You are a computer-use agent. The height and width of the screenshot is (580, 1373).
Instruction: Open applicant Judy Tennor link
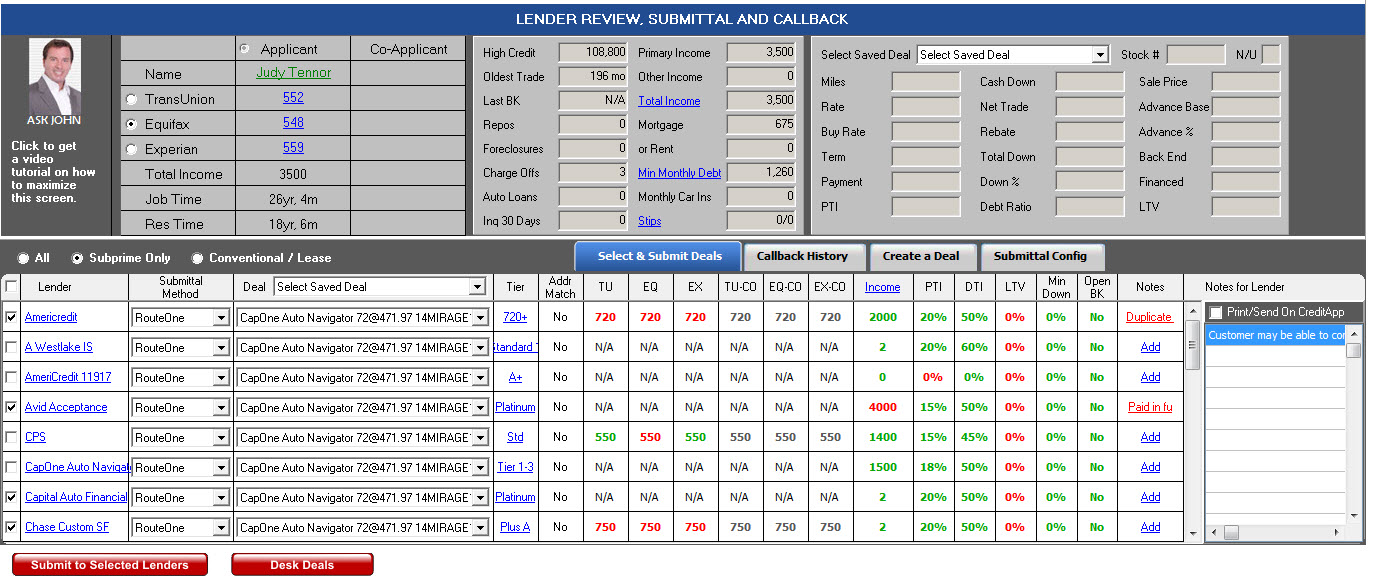point(293,73)
